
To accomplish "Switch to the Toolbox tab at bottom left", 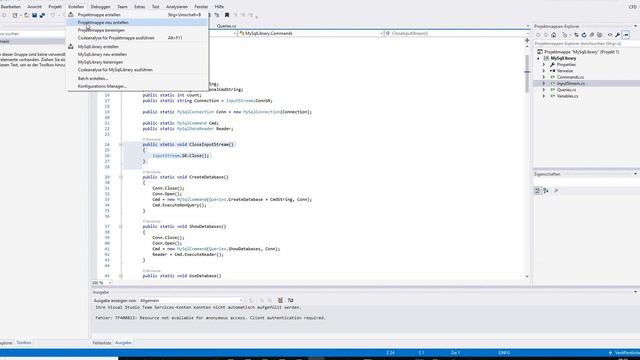I will pos(24,343).
